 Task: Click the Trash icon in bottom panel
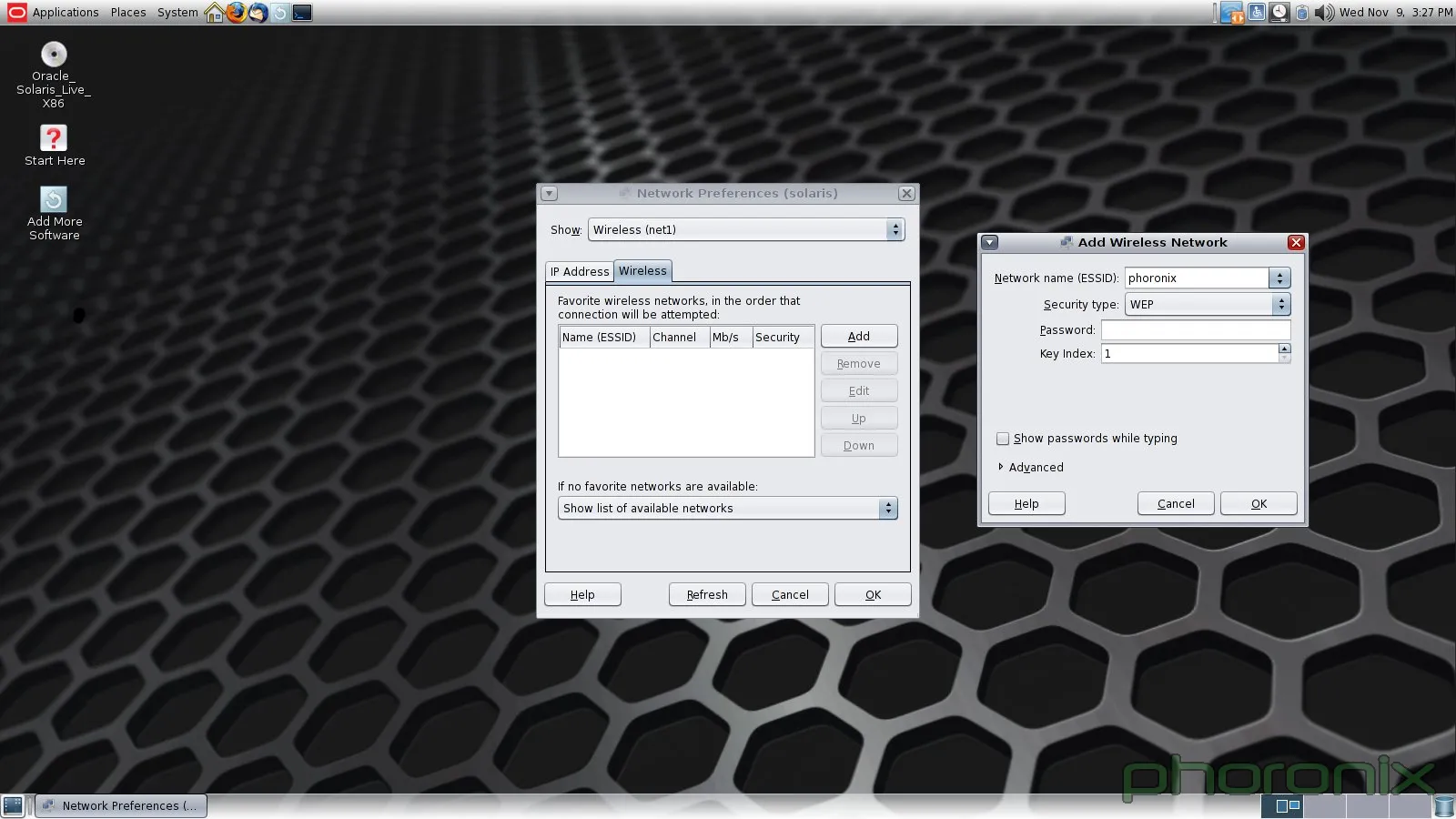[1443, 806]
